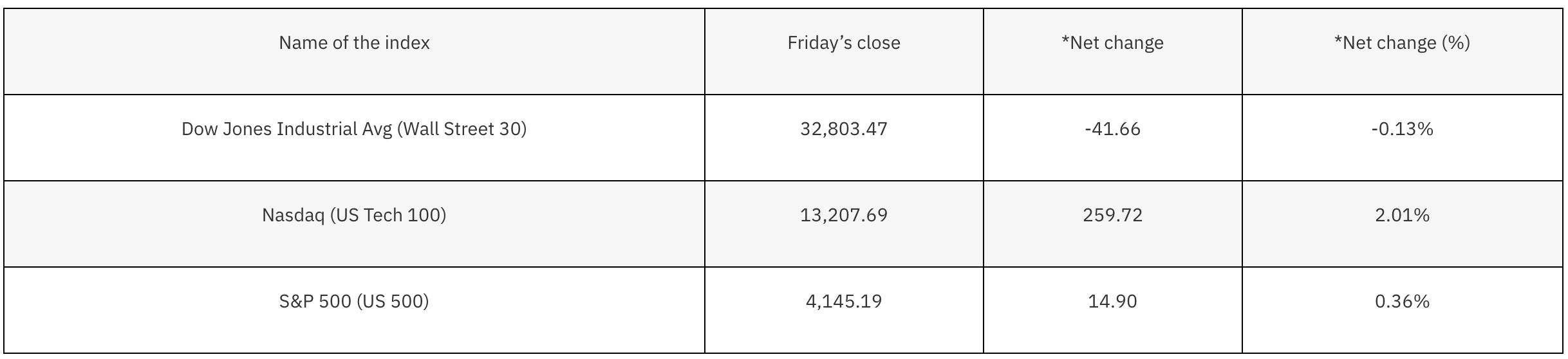Click the 2.01% percentage cell
Viewport: 1568px width, 359px height.
coord(1402,215)
